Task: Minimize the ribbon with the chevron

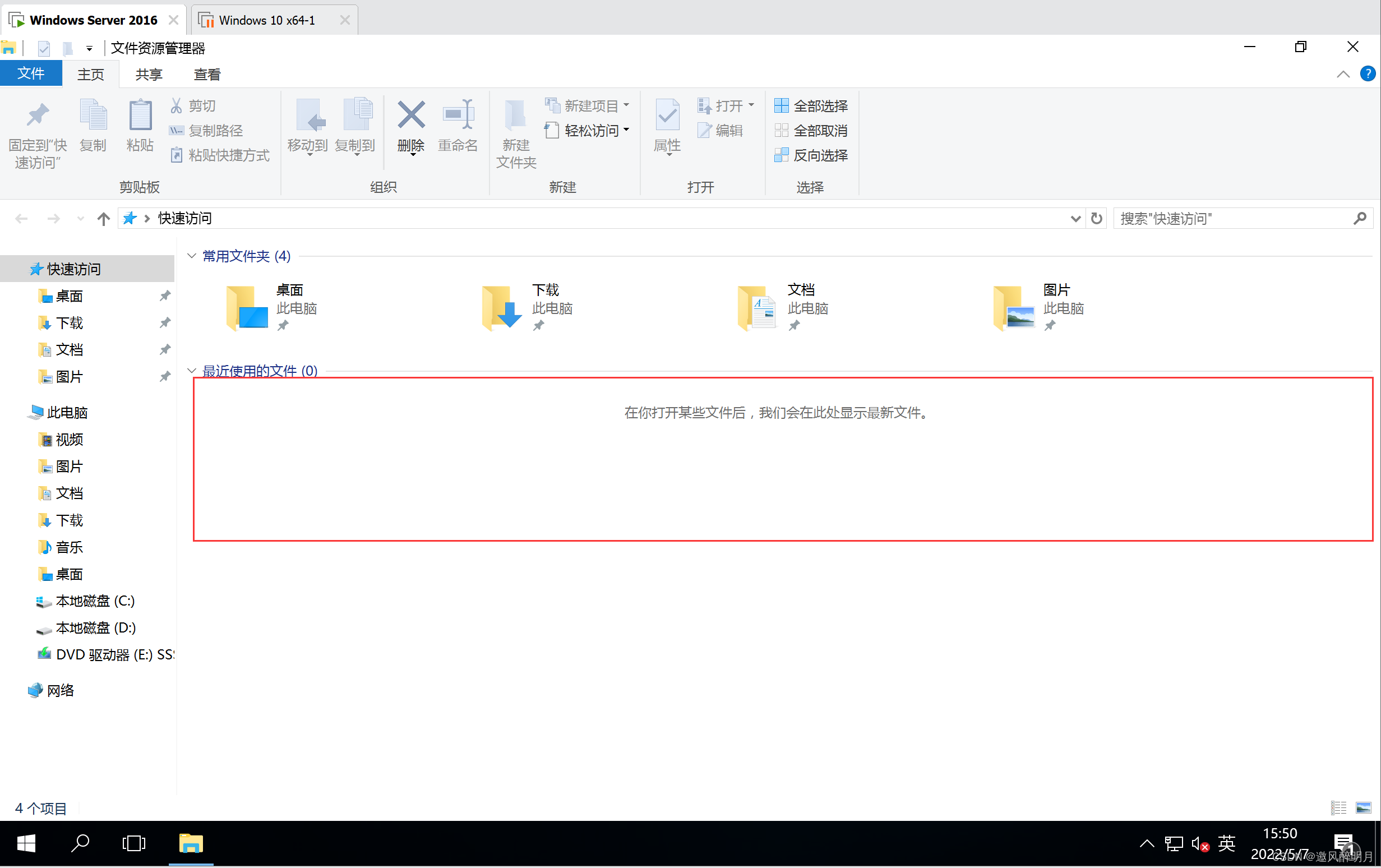Action: [x=1342, y=74]
